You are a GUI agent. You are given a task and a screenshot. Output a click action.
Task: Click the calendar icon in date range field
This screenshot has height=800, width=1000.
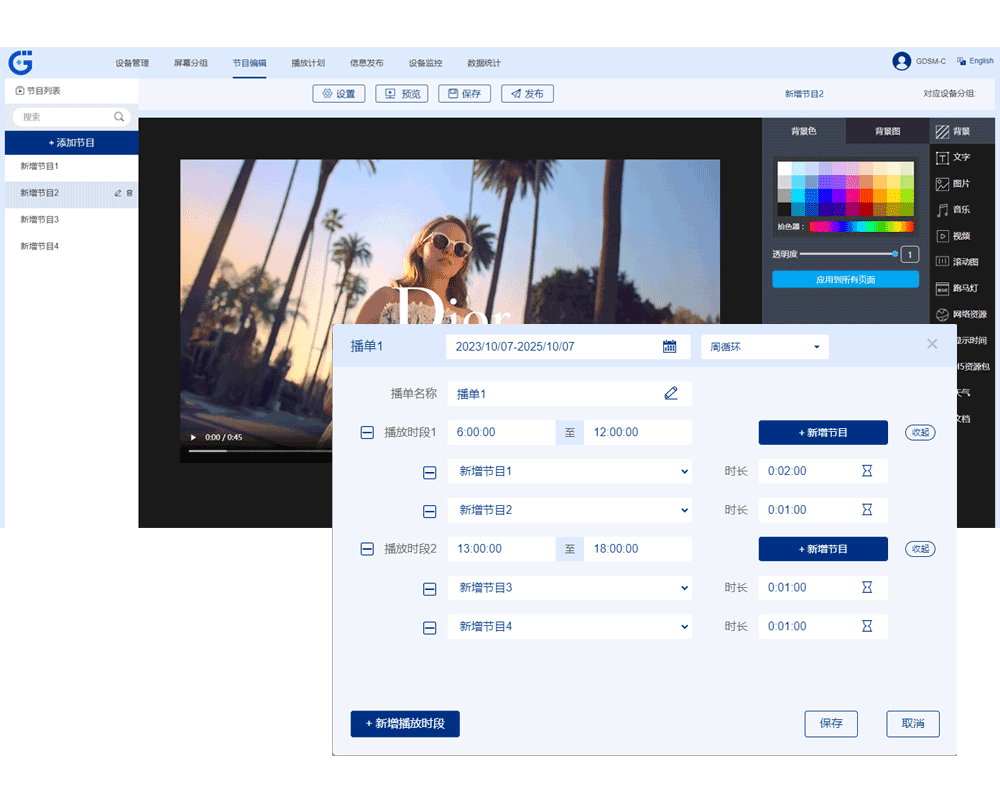coord(670,347)
